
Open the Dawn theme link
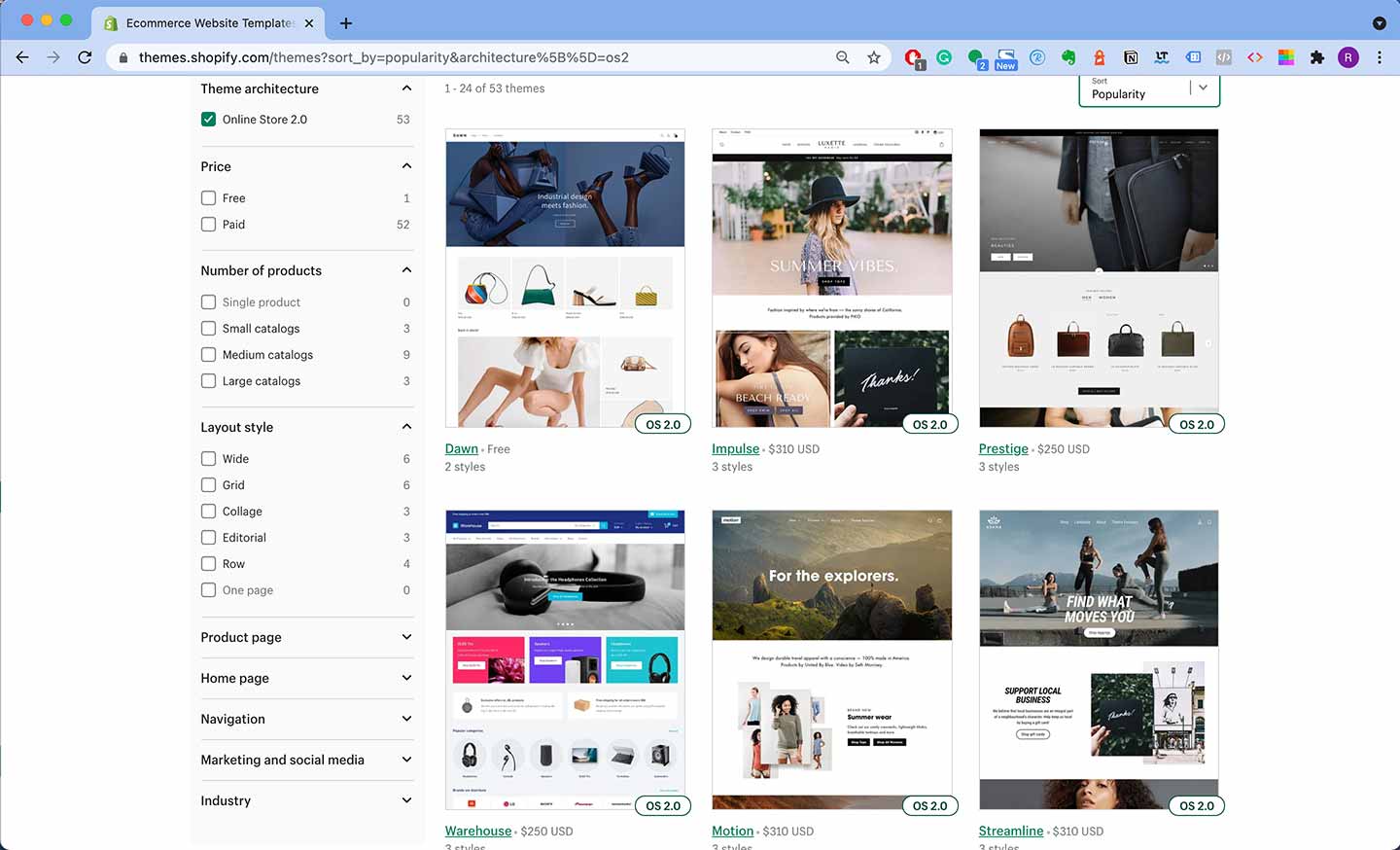(461, 449)
